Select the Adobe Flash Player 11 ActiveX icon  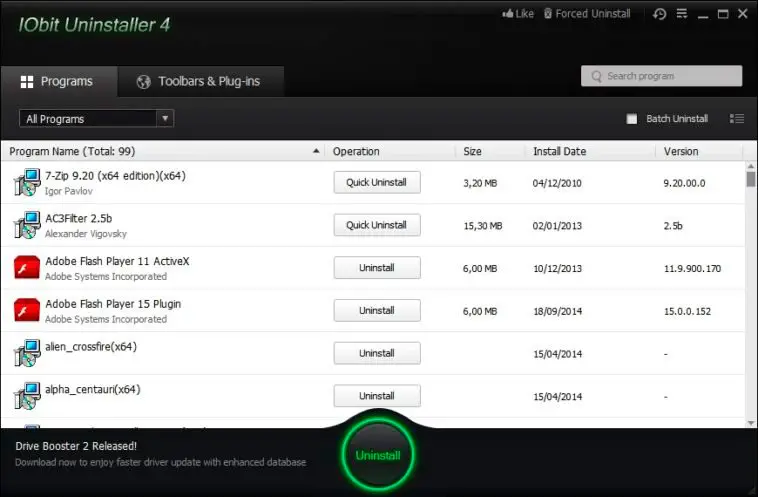[x=27, y=268]
